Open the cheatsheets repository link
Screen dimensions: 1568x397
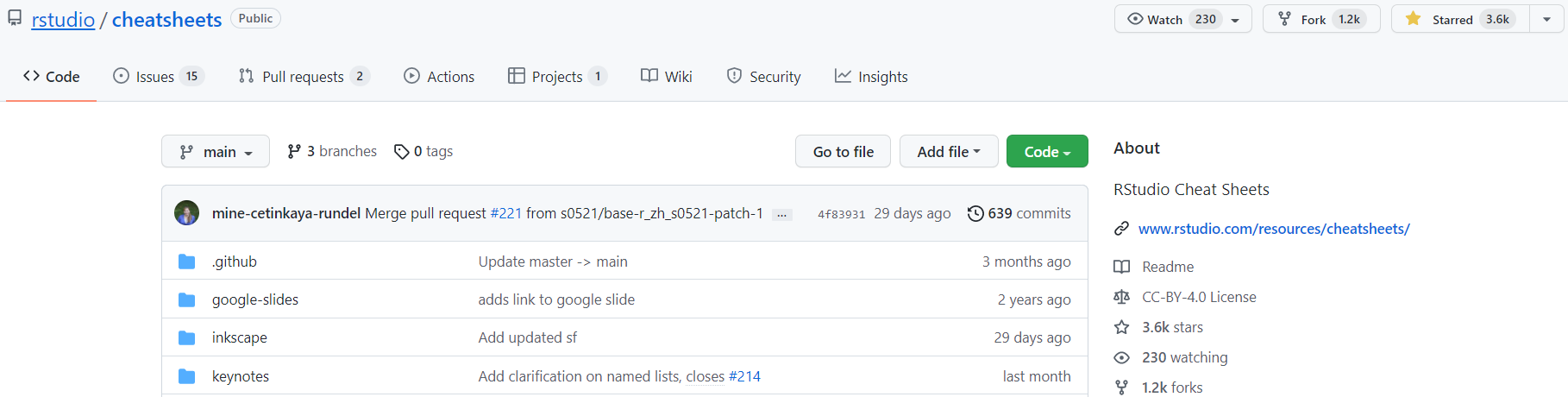click(x=166, y=20)
